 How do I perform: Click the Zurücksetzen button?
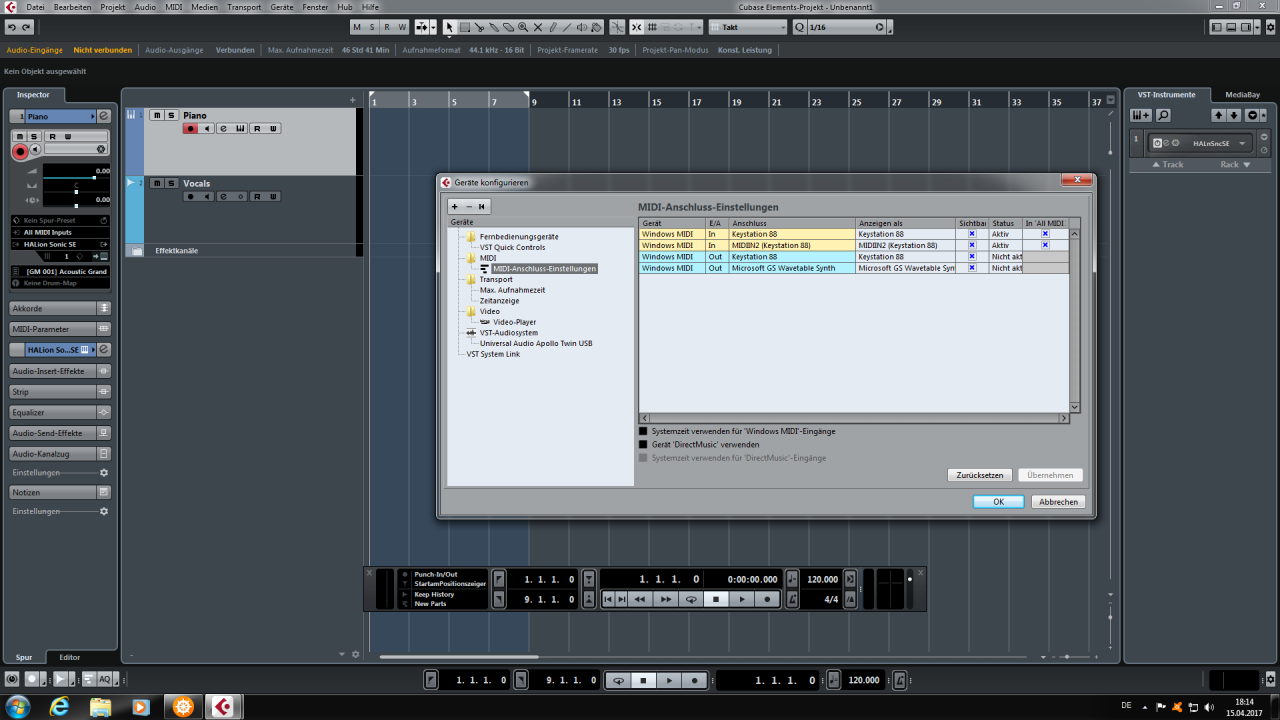[x=980, y=475]
